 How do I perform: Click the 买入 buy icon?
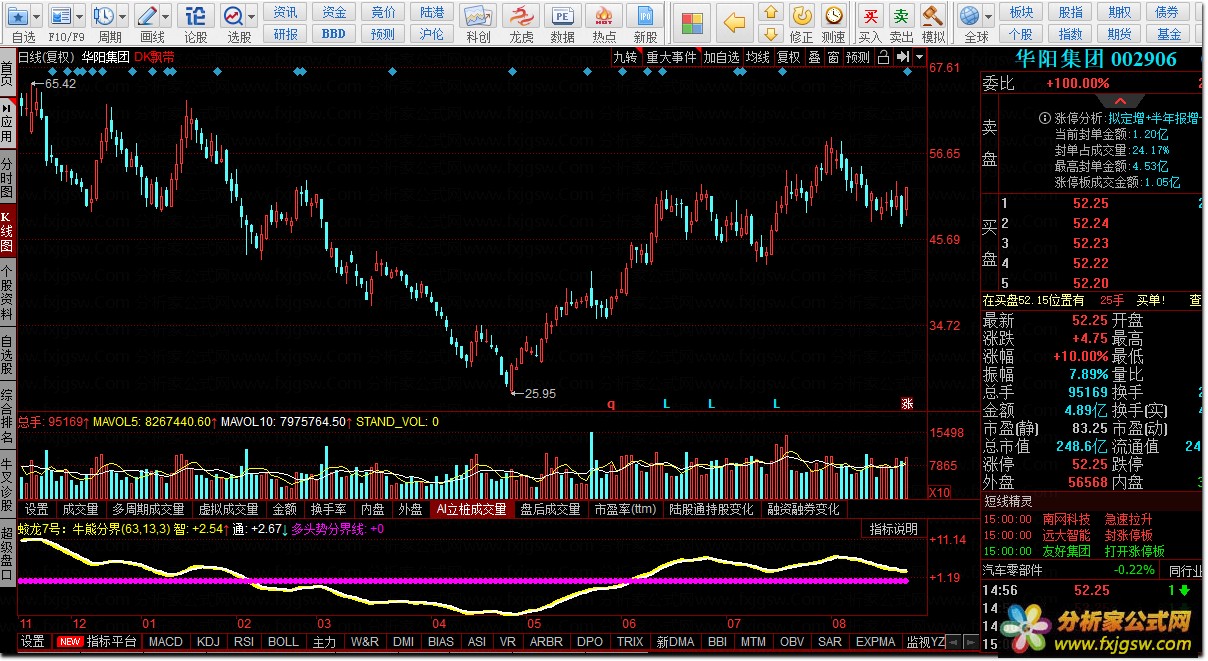[x=871, y=15]
